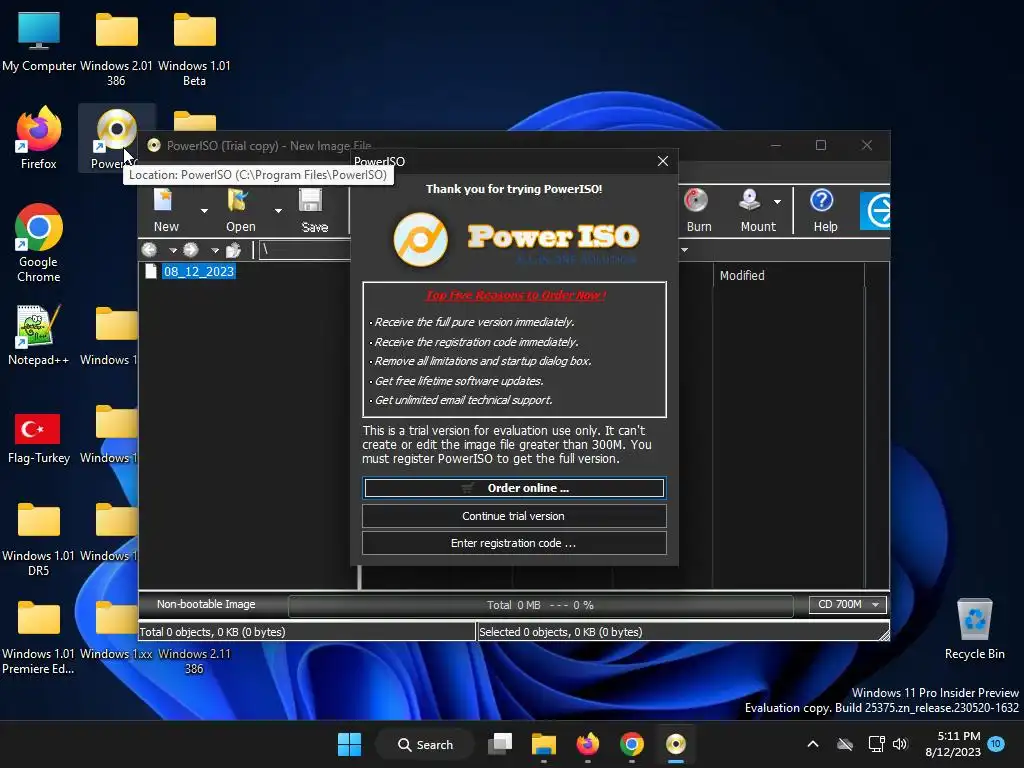
Task: Click the Non-bootable Image status label
Action: pos(206,604)
